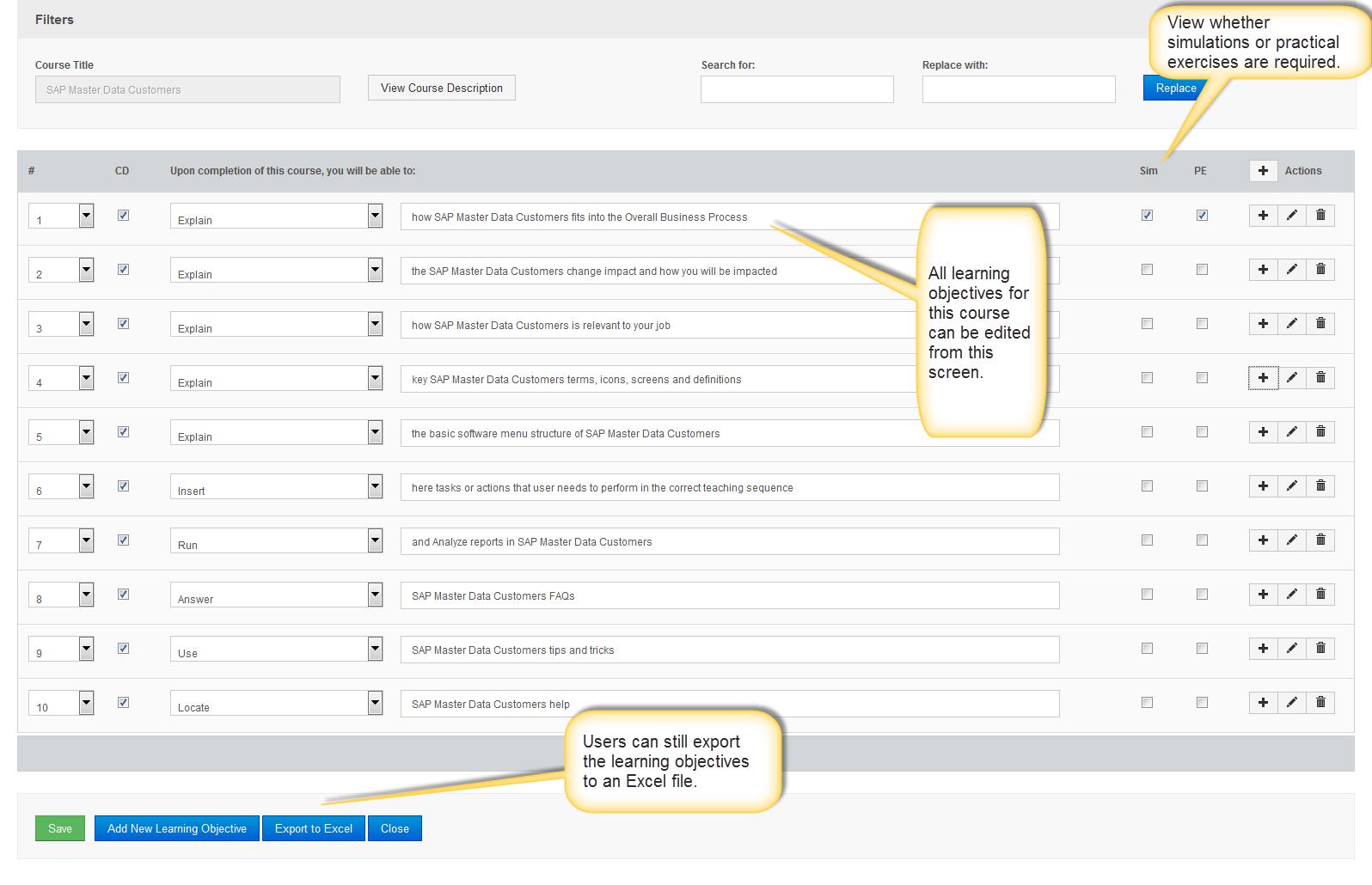Edit objective 6 with the pencil icon
Image resolution: width=1372 pixels, height=885 pixels.
(1292, 486)
